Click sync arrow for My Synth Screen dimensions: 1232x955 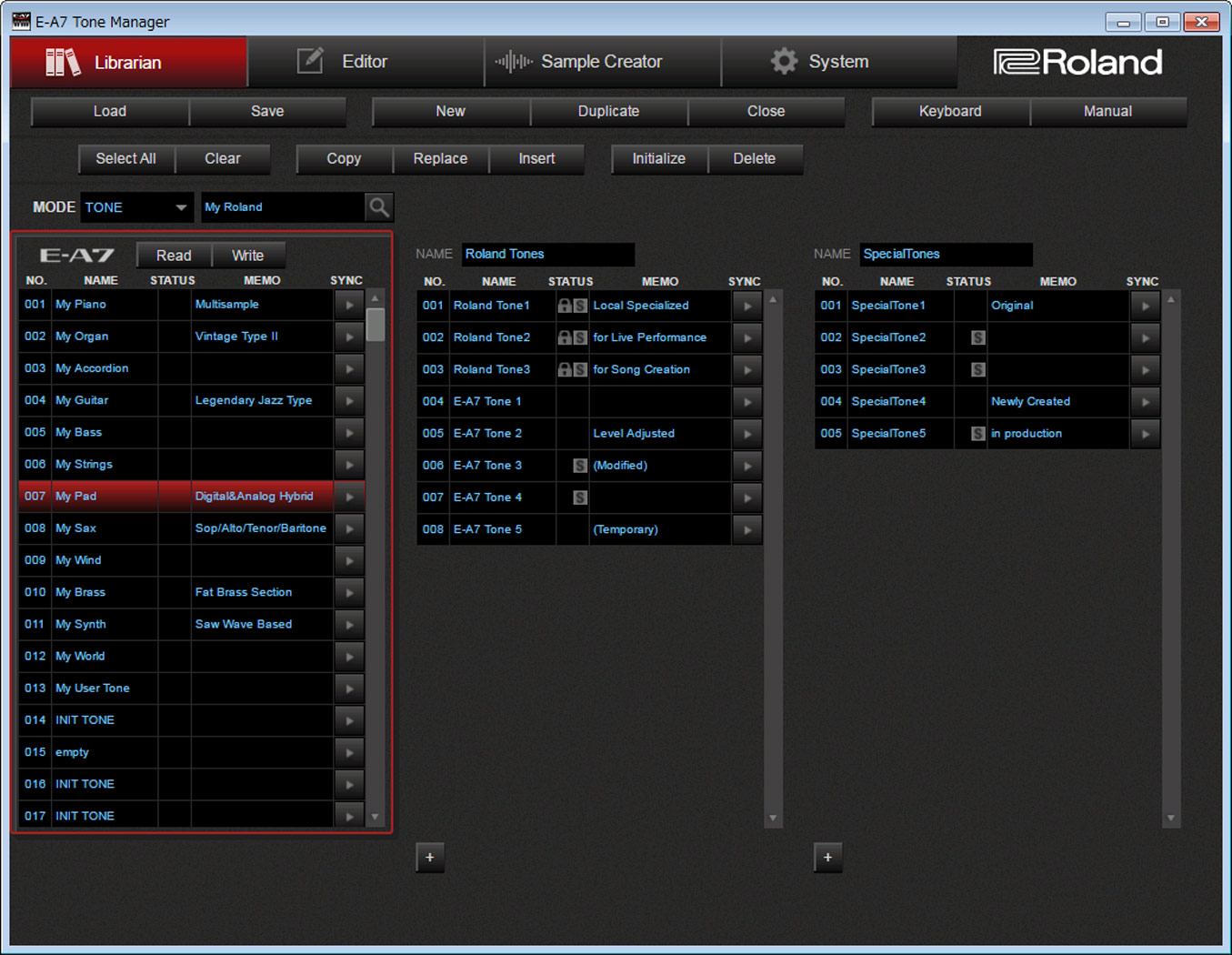(x=350, y=624)
